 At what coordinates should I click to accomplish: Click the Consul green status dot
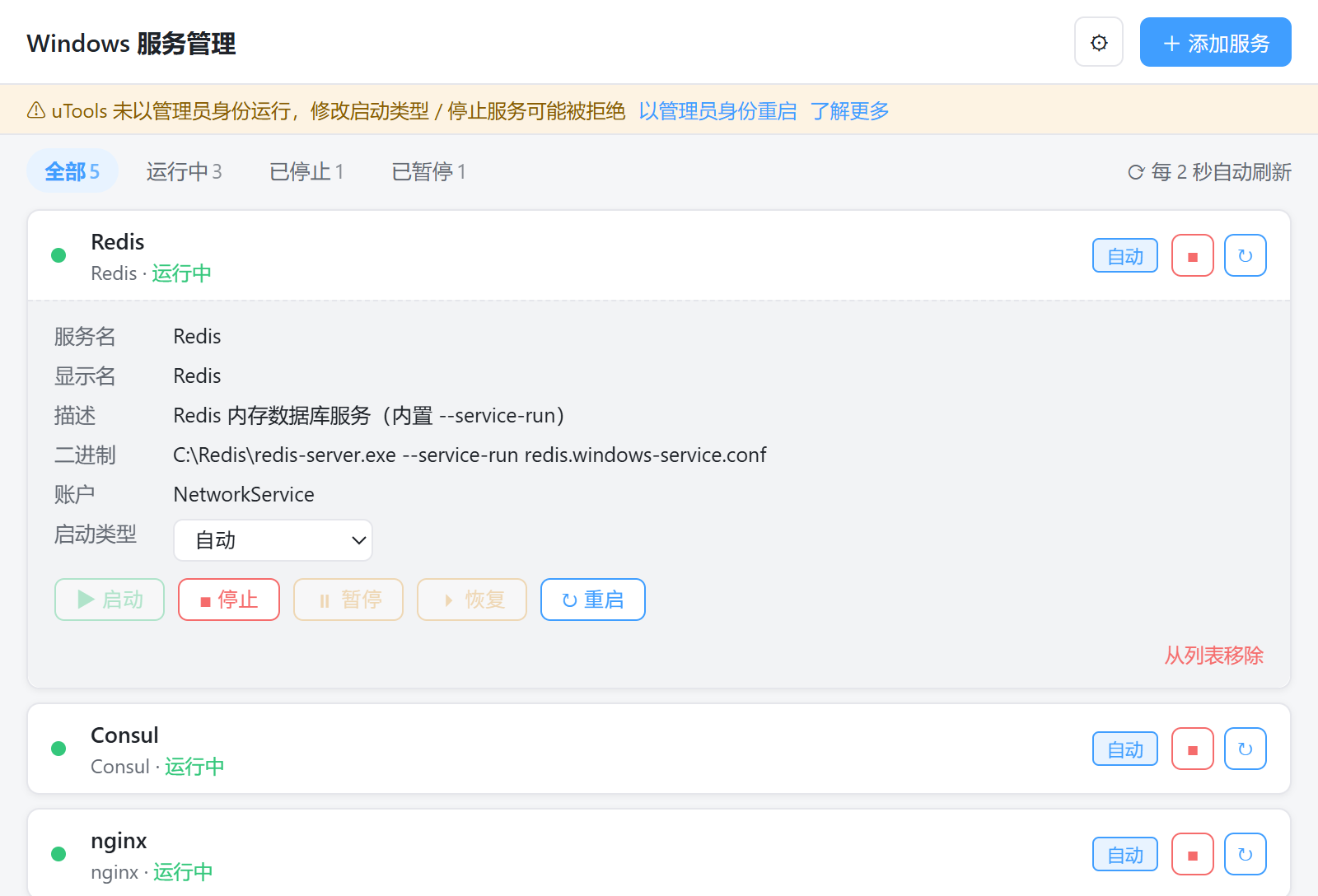(x=58, y=749)
